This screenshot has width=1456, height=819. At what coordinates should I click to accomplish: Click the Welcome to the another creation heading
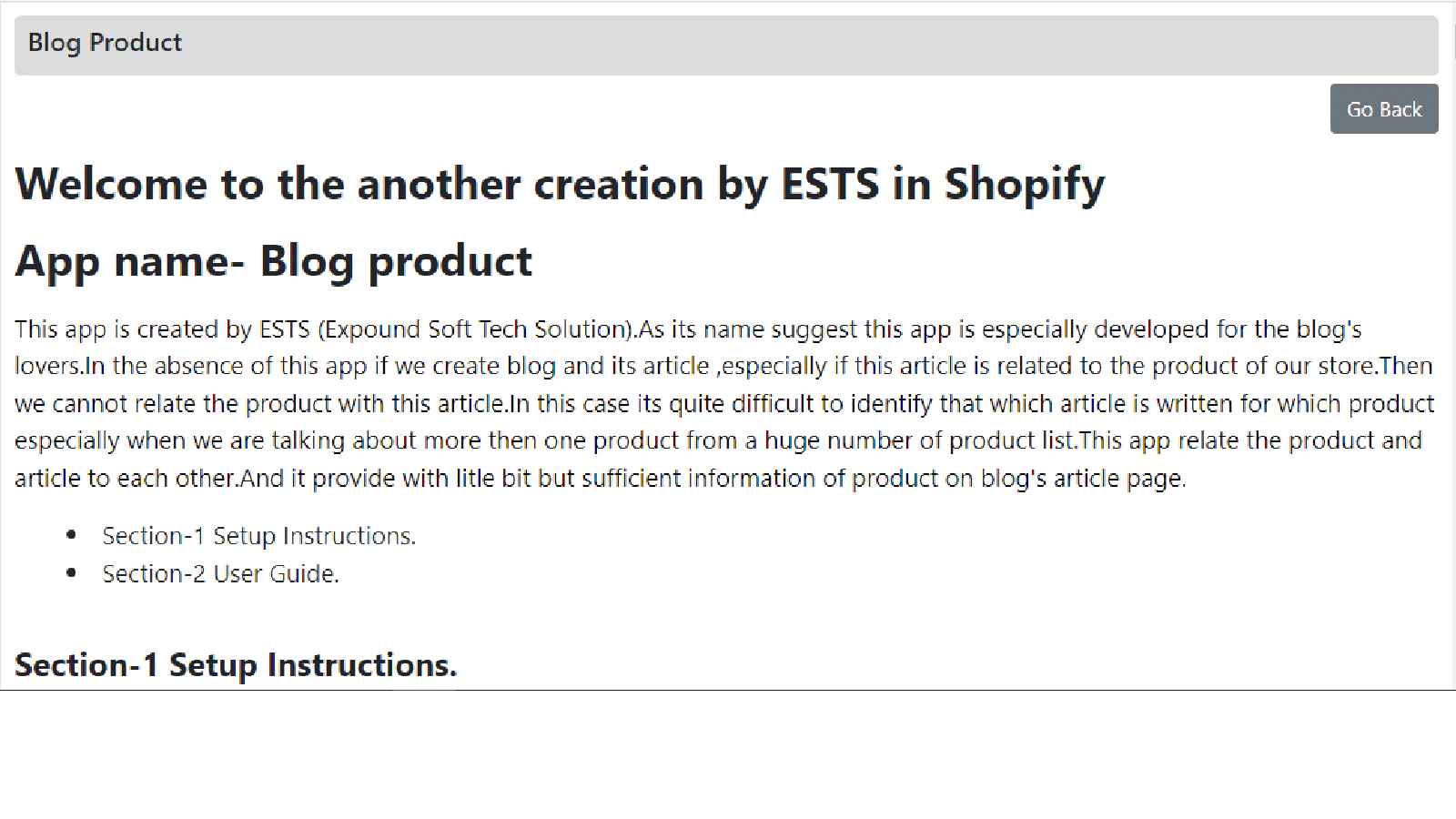point(560,184)
